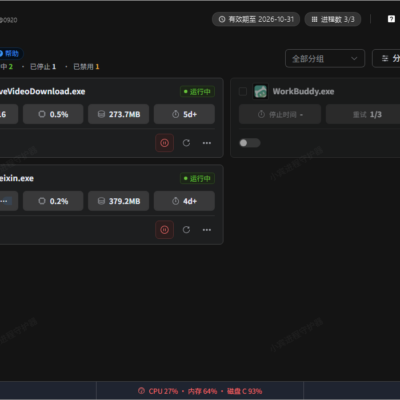Open the filter button next to the group dropdown
This screenshot has width=400, height=400.
tap(386, 59)
